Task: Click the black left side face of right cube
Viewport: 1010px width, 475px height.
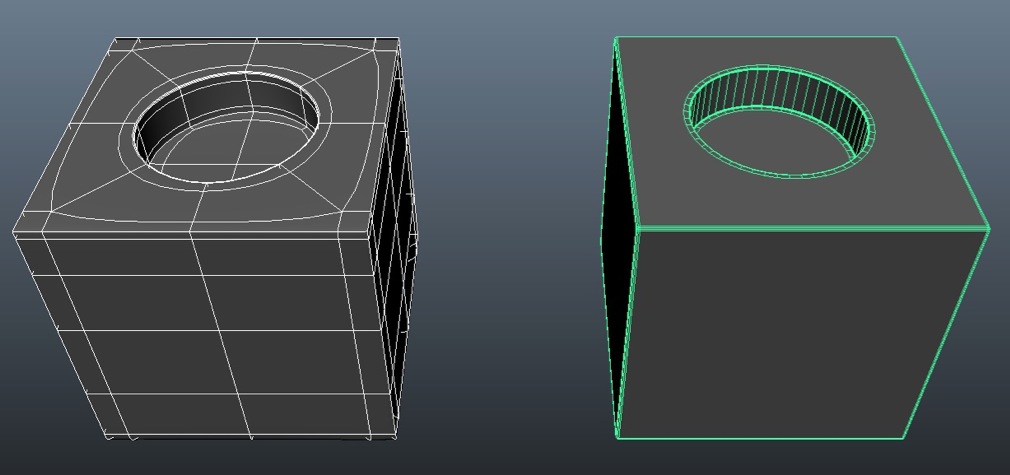Action: click(x=618, y=230)
